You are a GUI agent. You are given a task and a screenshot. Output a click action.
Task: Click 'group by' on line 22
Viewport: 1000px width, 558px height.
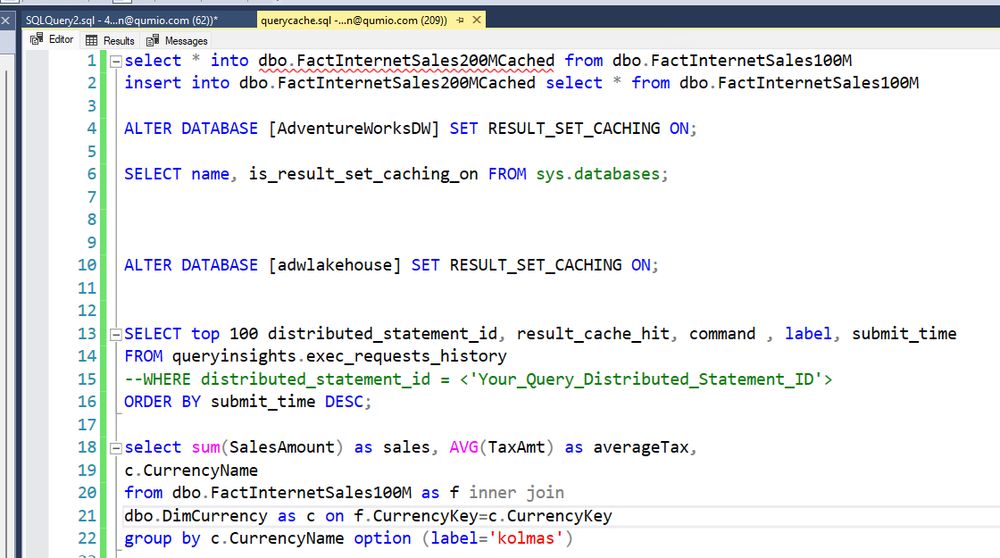pos(162,538)
